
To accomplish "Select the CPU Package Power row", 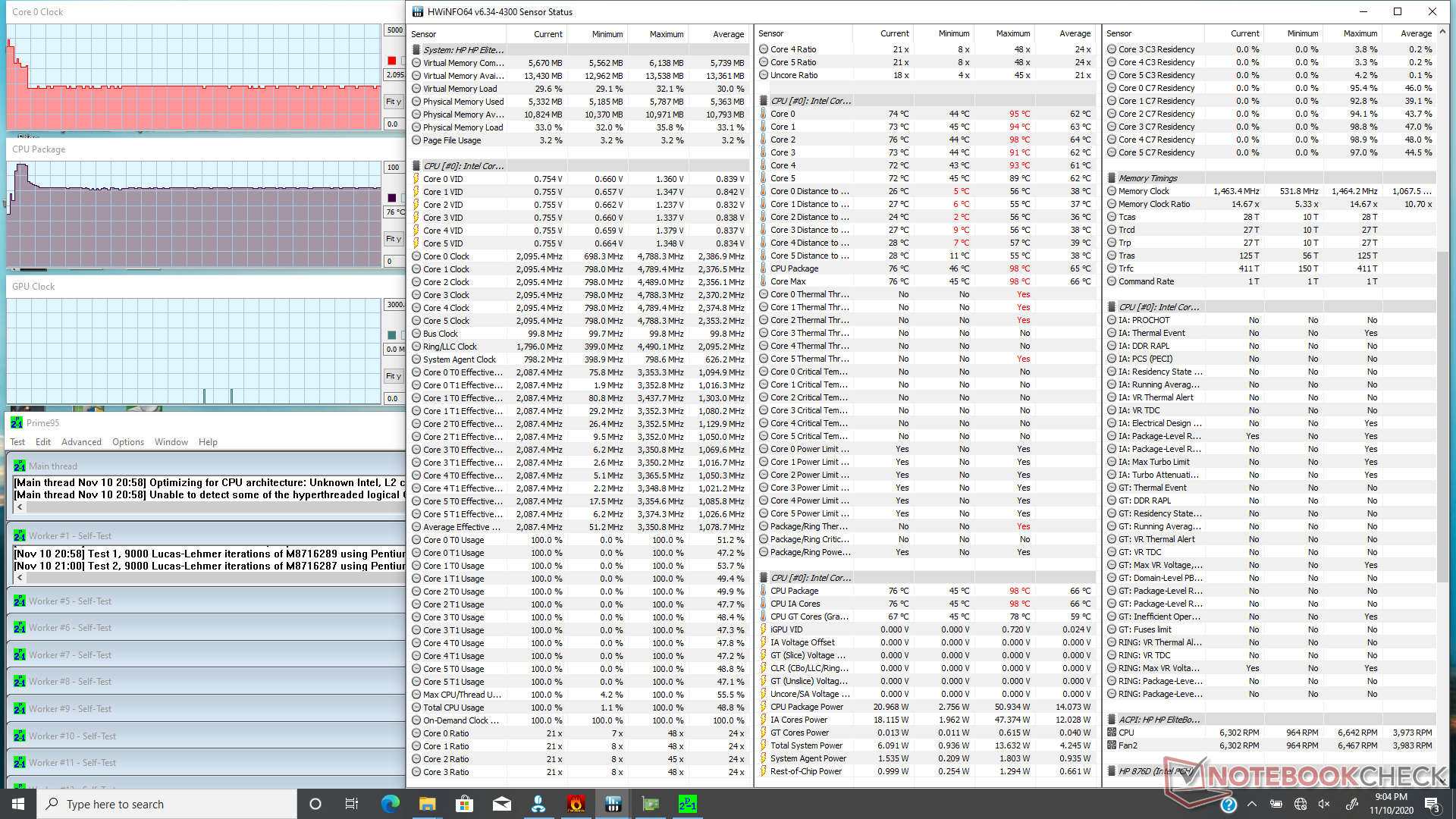I will coord(926,707).
